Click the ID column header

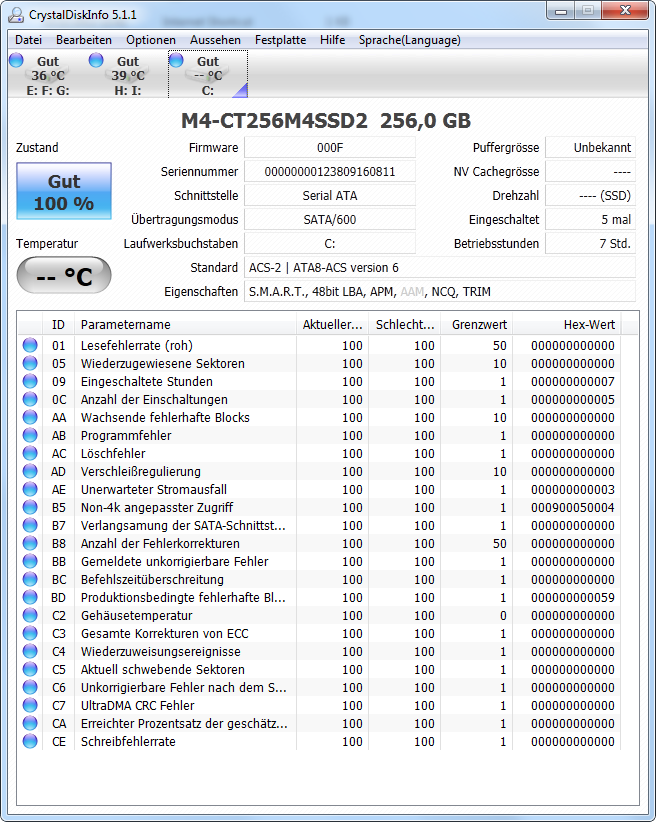(x=58, y=325)
